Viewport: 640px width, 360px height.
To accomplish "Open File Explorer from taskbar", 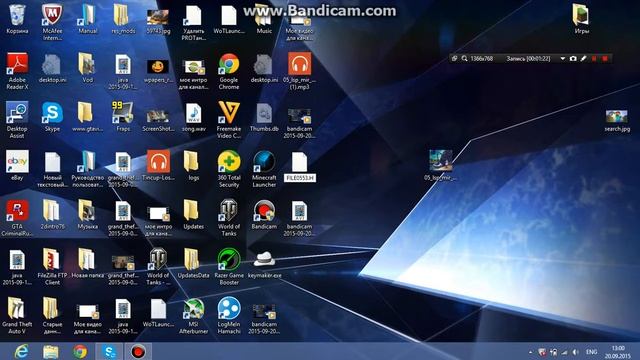I will point(51,351).
